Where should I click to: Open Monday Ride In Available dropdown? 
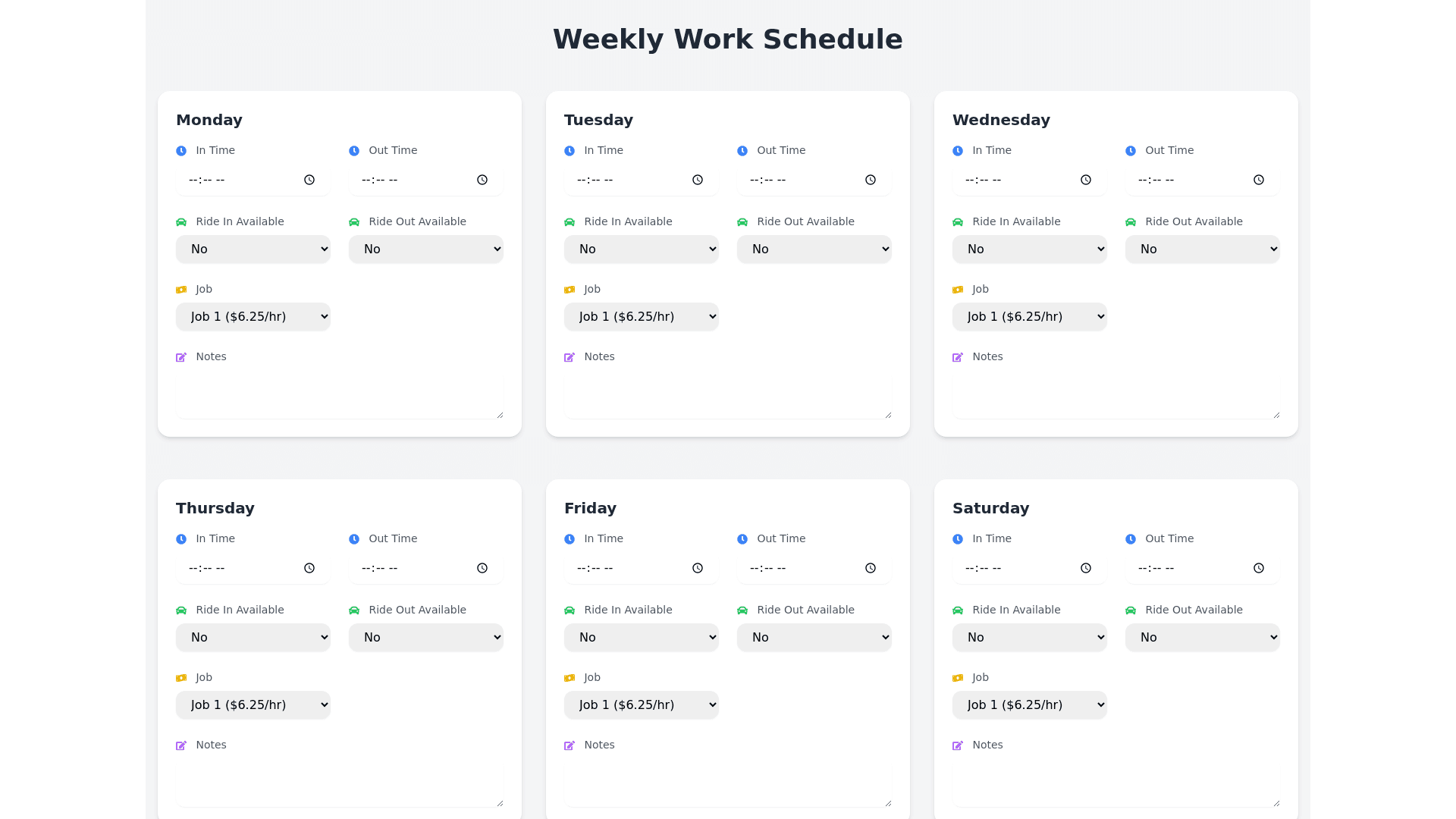(x=253, y=249)
